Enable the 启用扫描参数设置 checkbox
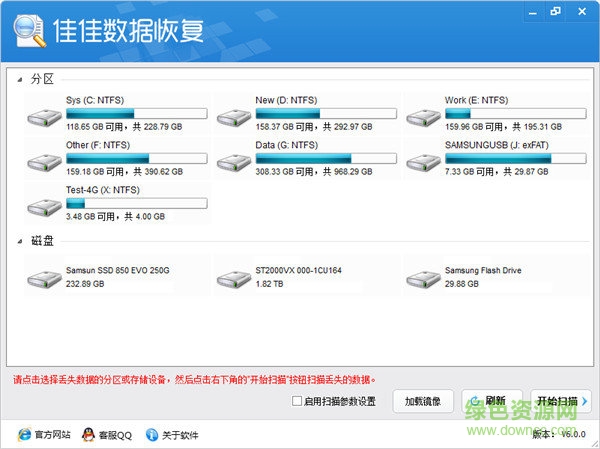 click(x=297, y=401)
